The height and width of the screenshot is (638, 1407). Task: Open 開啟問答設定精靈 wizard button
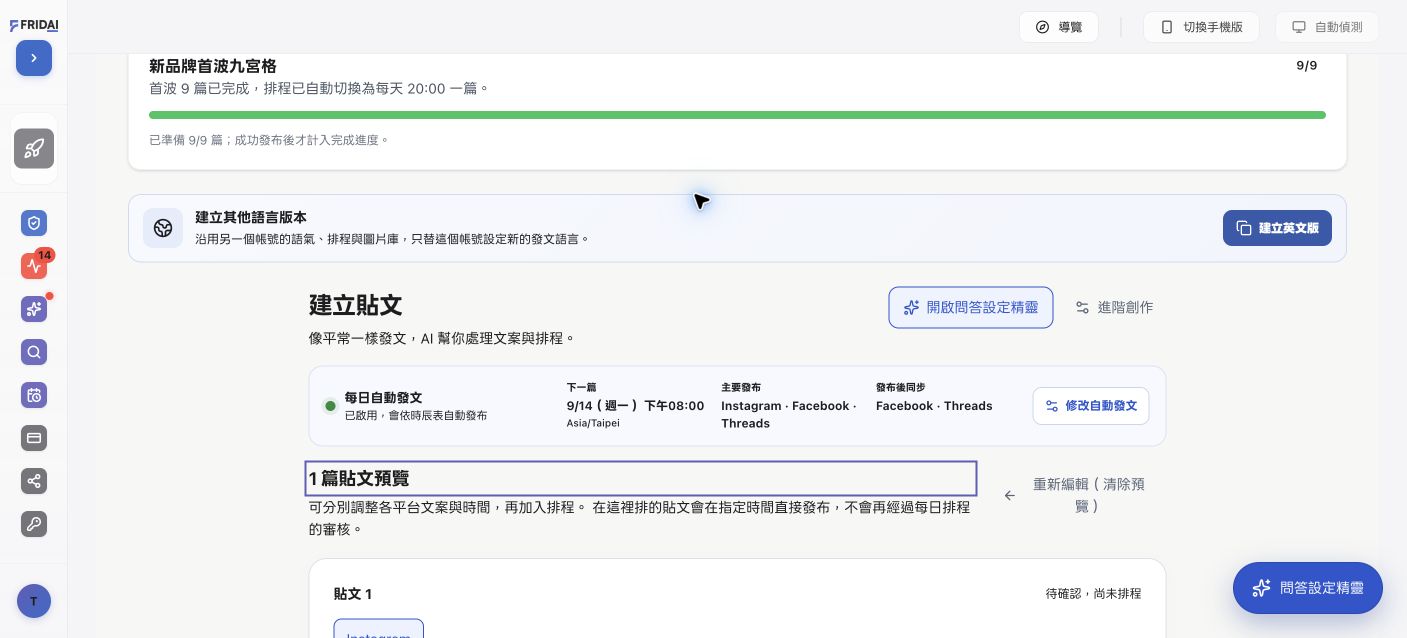click(971, 308)
